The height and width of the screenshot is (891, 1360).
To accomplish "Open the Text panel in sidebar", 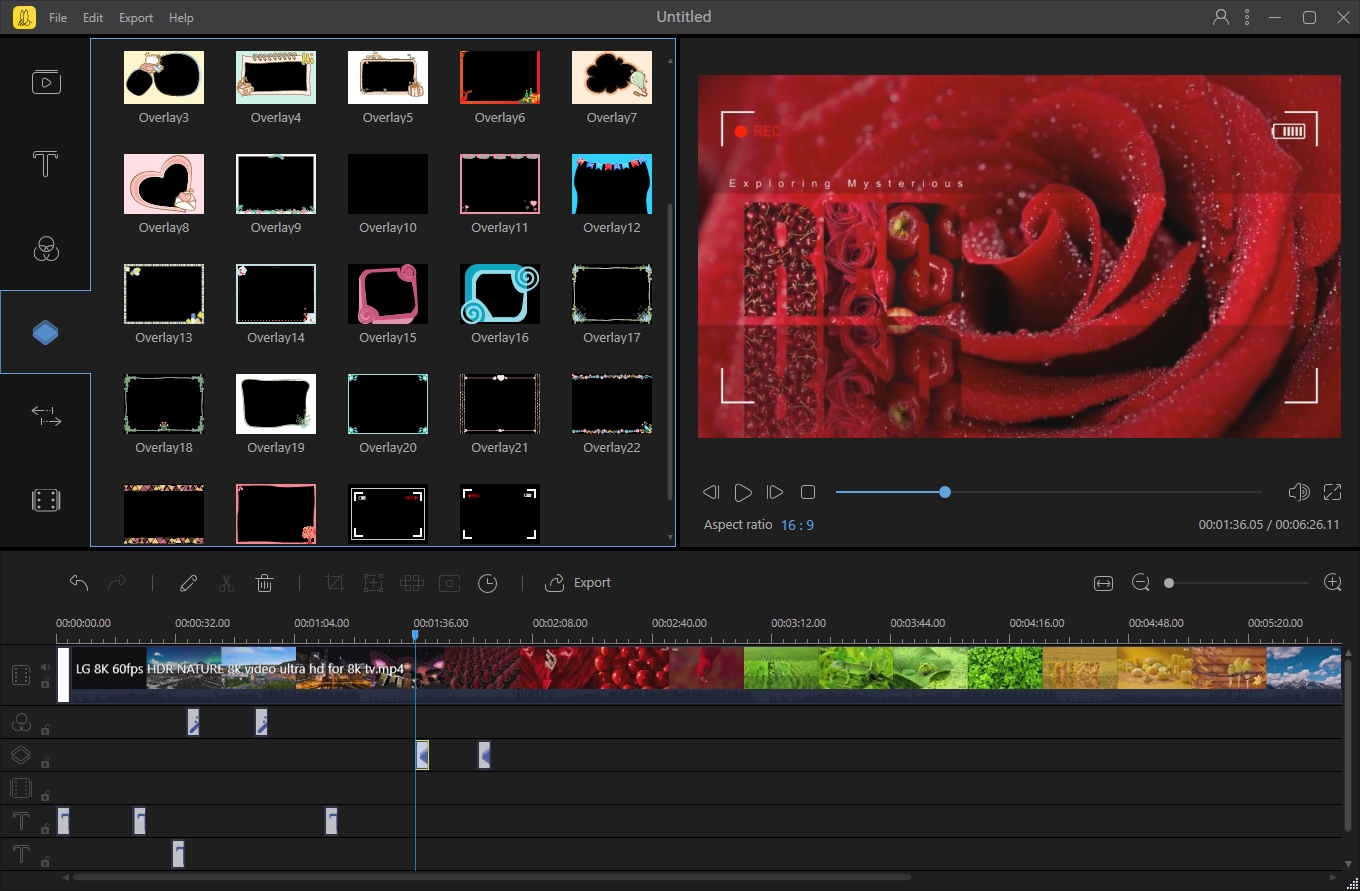I will click(46, 164).
